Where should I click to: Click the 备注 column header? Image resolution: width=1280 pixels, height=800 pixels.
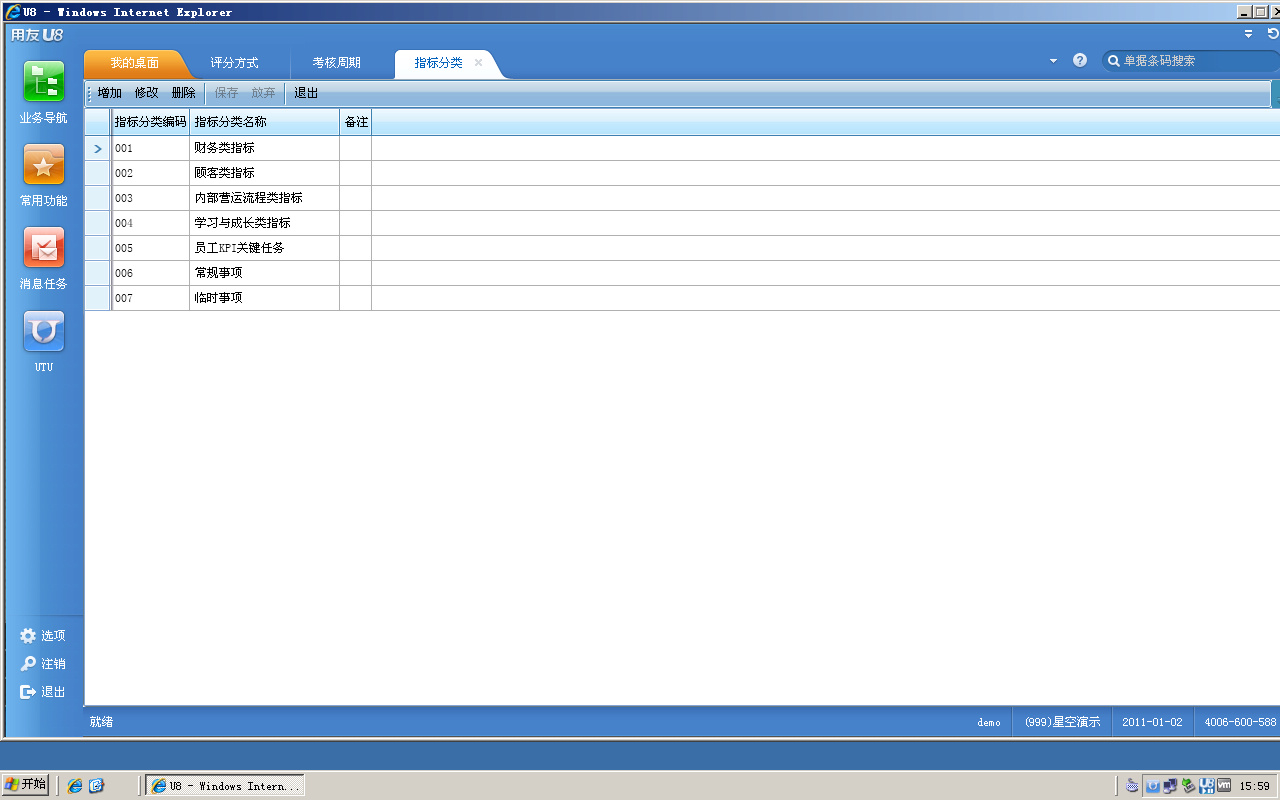pyautogui.click(x=356, y=122)
